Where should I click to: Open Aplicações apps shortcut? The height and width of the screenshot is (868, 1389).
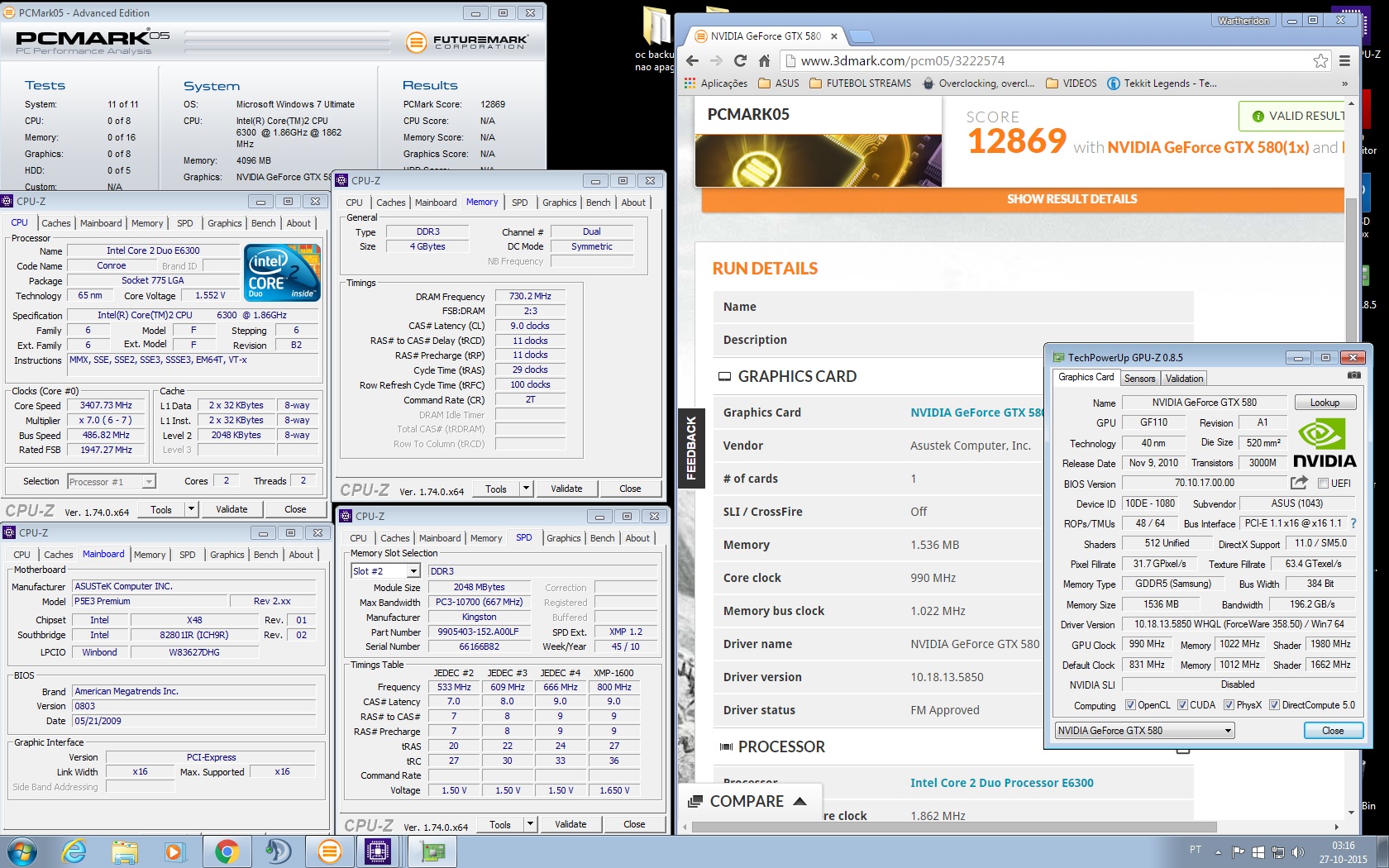coord(716,83)
